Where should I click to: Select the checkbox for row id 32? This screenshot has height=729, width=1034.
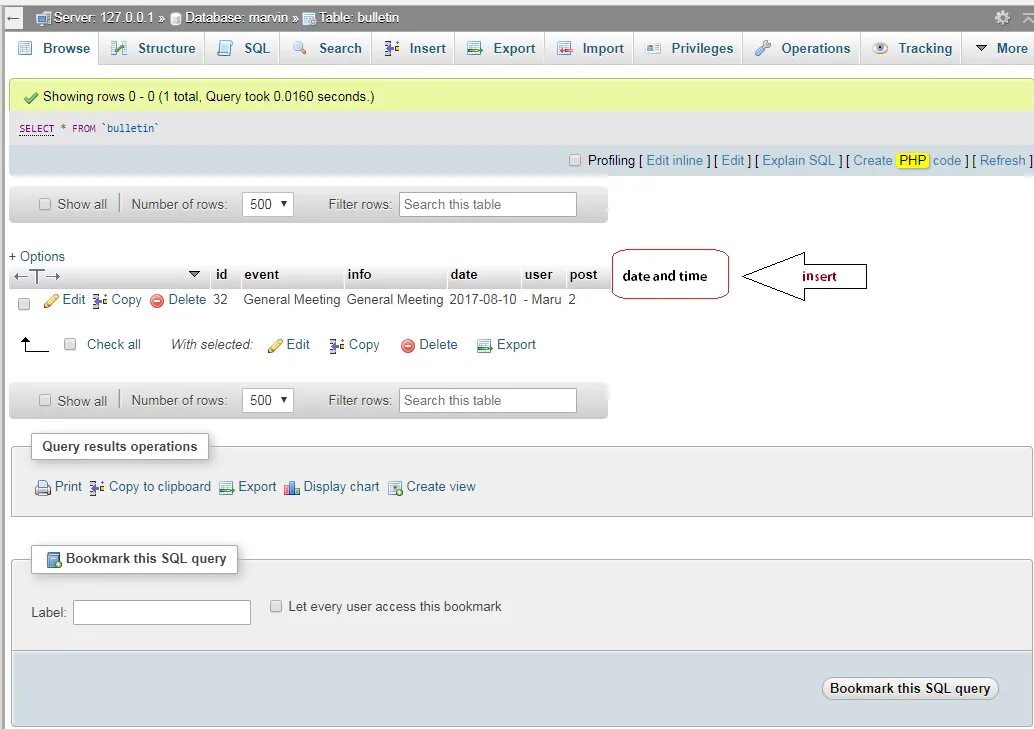24,304
